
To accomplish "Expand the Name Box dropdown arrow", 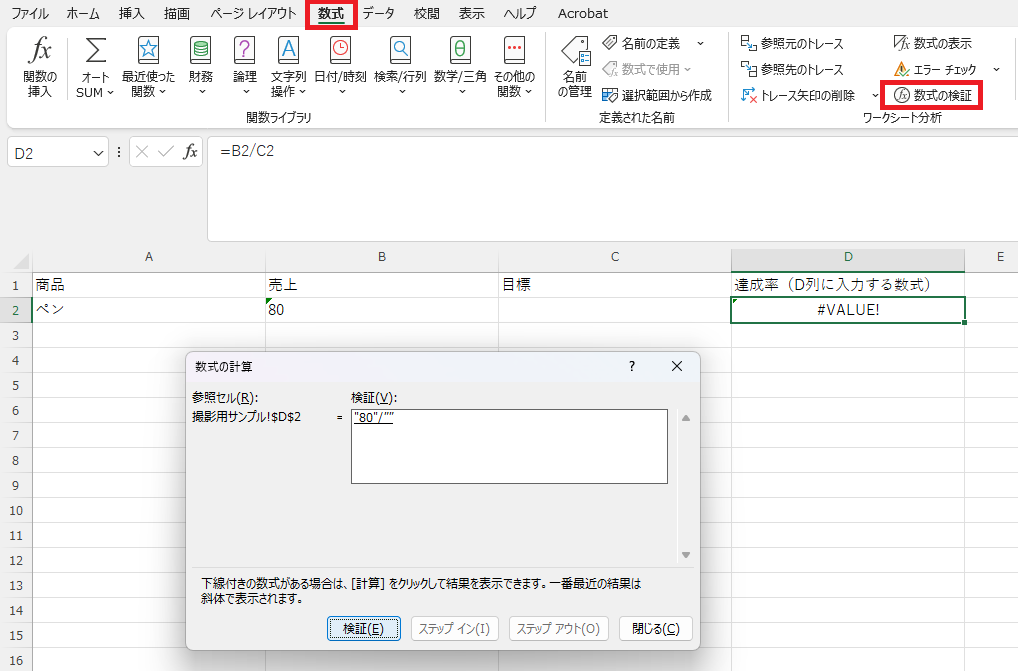I will (98, 154).
